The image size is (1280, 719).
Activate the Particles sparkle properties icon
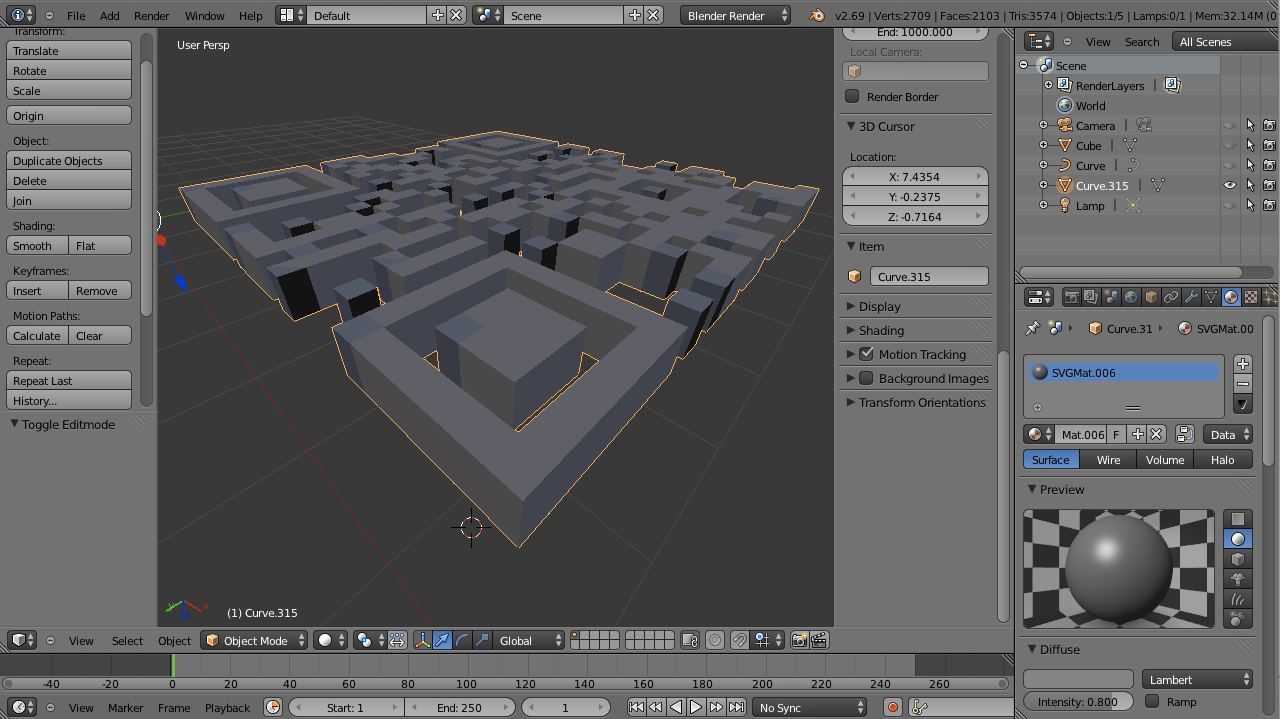click(1268, 297)
